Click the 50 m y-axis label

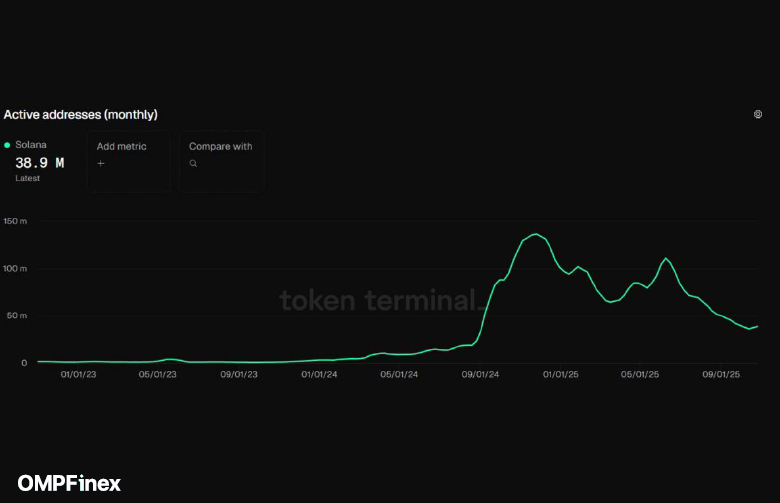(x=15, y=316)
